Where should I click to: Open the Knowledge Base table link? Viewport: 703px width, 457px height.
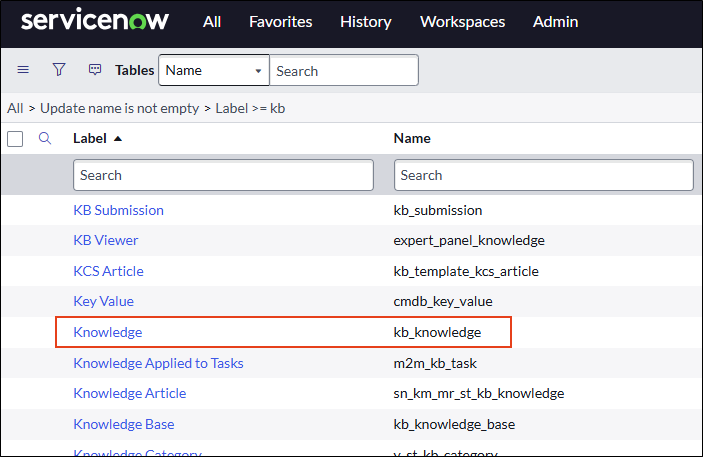(x=124, y=424)
